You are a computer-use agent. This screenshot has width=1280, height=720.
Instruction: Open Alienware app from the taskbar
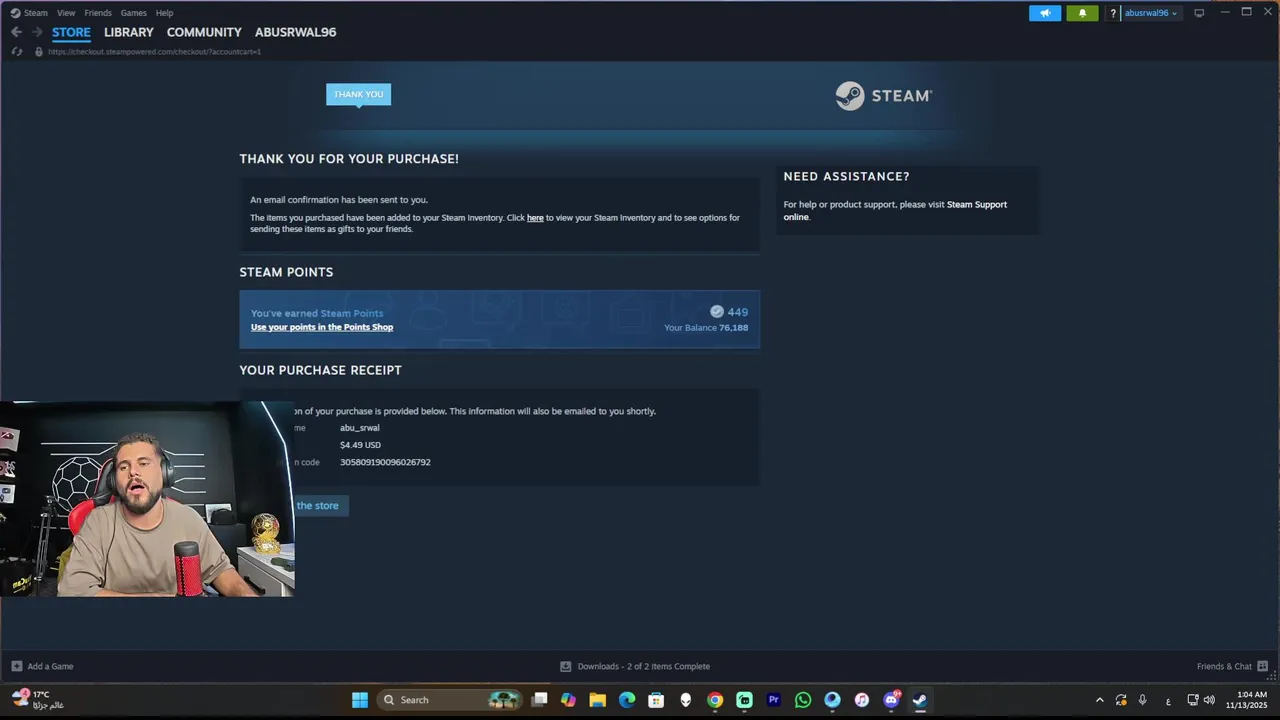(x=685, y=700)
